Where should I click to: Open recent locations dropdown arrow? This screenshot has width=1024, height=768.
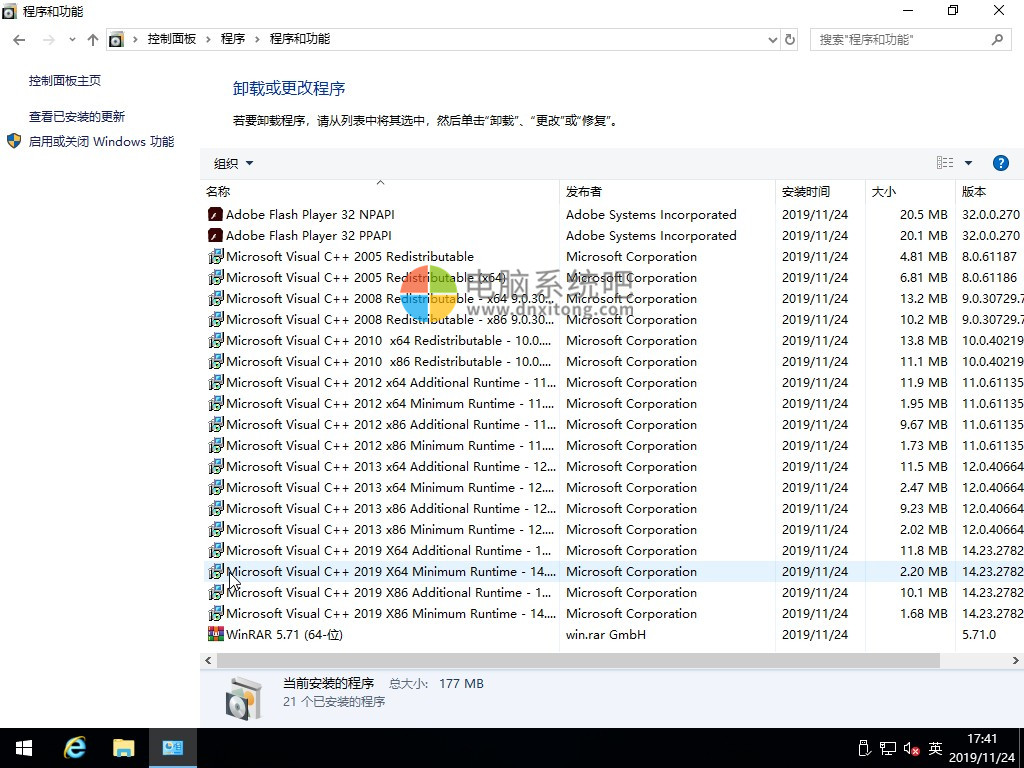[72, 40]
